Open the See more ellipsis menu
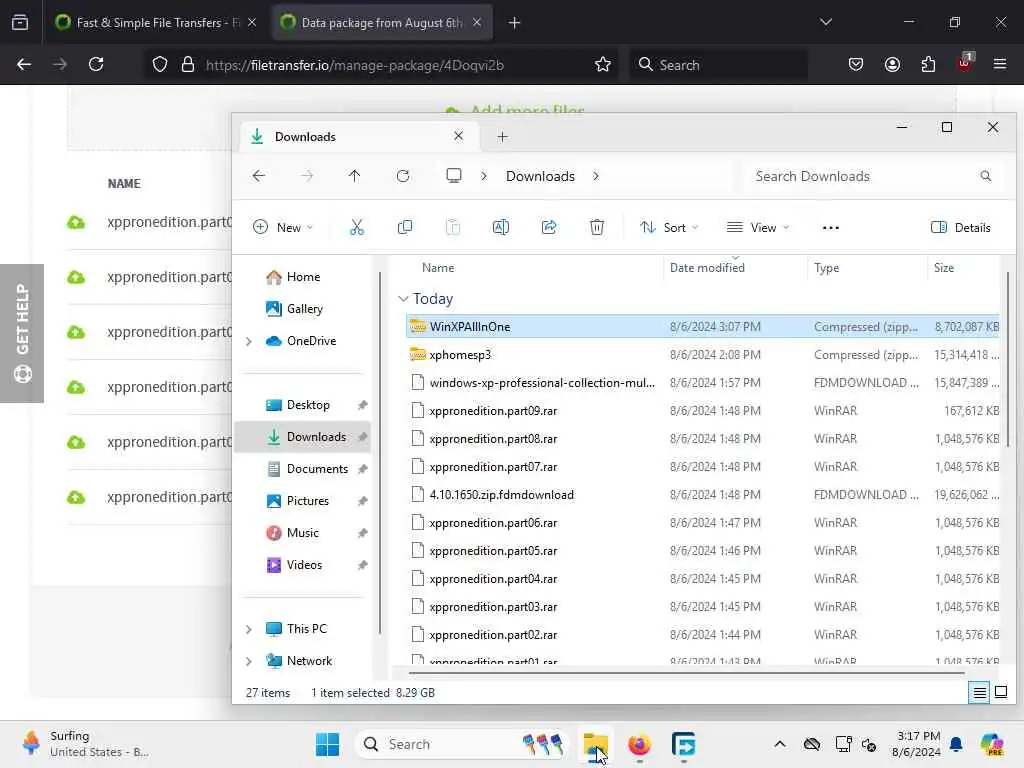The image size is (1024, 768). click(831, 228)
